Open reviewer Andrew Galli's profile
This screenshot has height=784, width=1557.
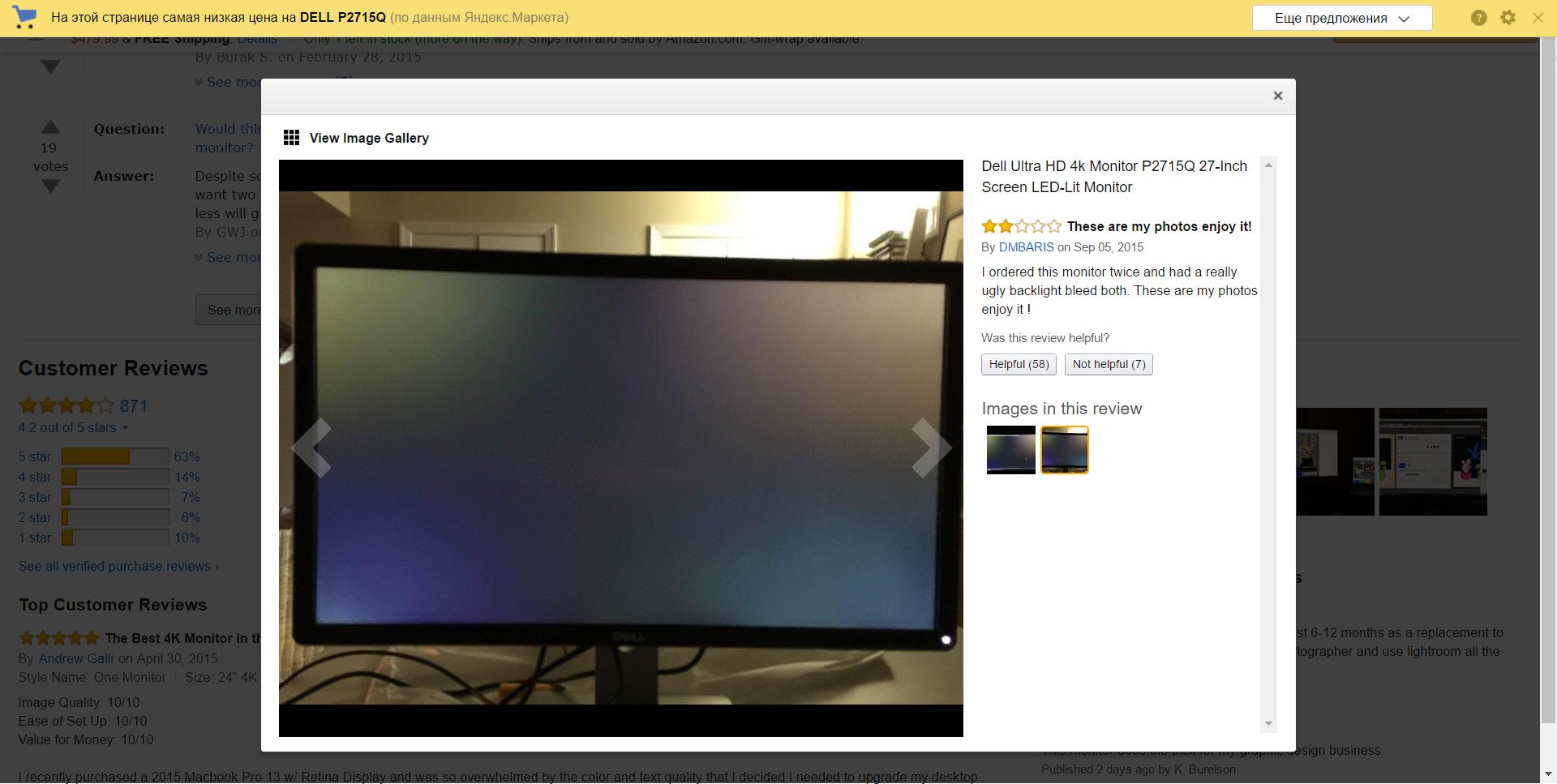(76, 658)
